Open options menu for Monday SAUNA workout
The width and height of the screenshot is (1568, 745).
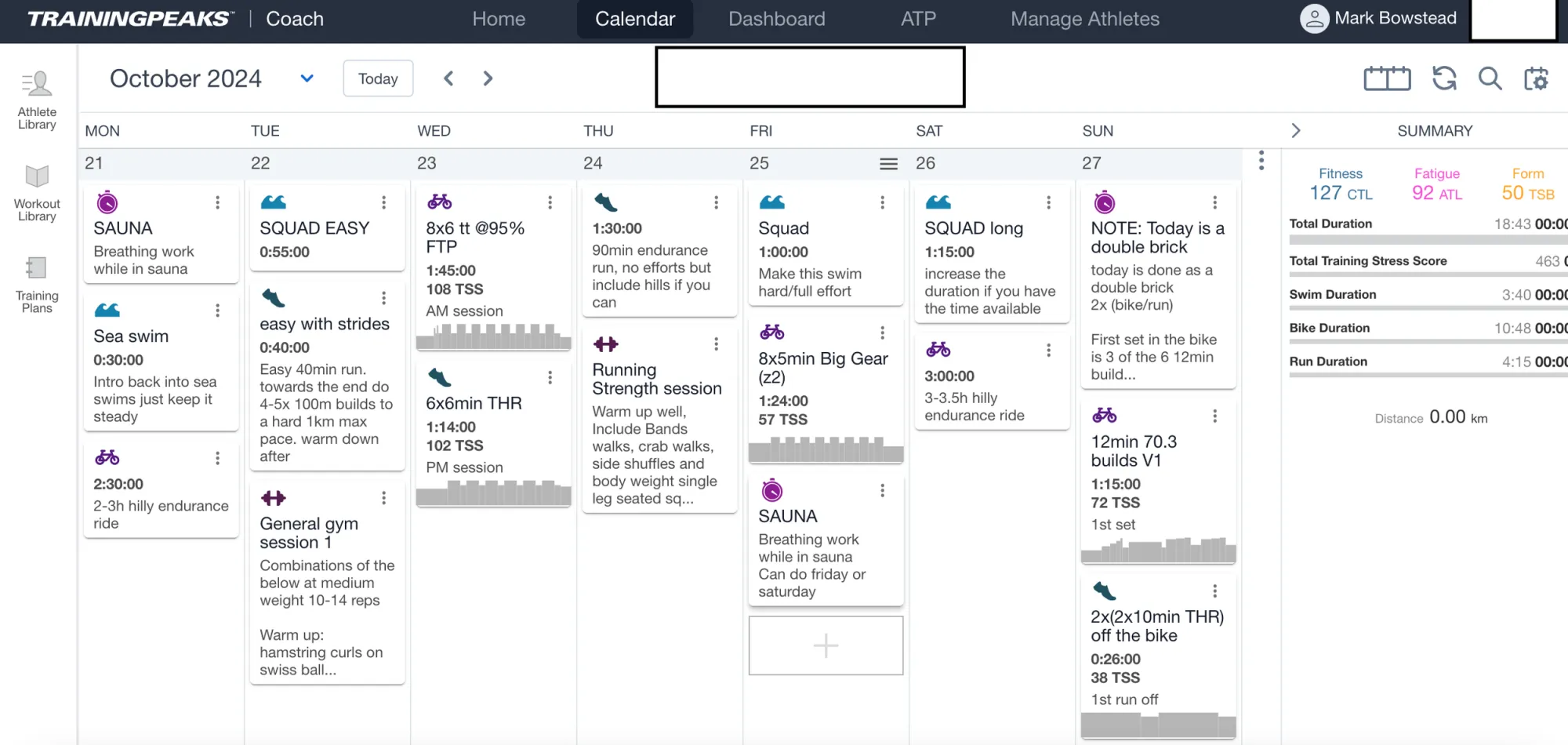[217, 202]
